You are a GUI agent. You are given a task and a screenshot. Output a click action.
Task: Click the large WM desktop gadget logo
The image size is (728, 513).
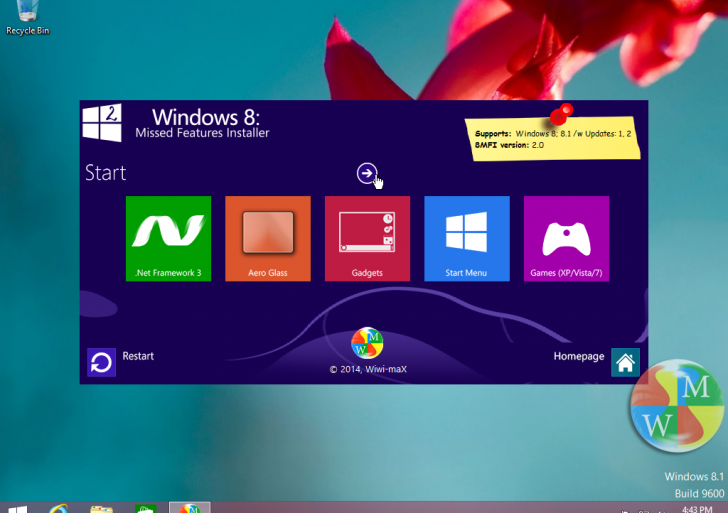[x=677, y=405]
